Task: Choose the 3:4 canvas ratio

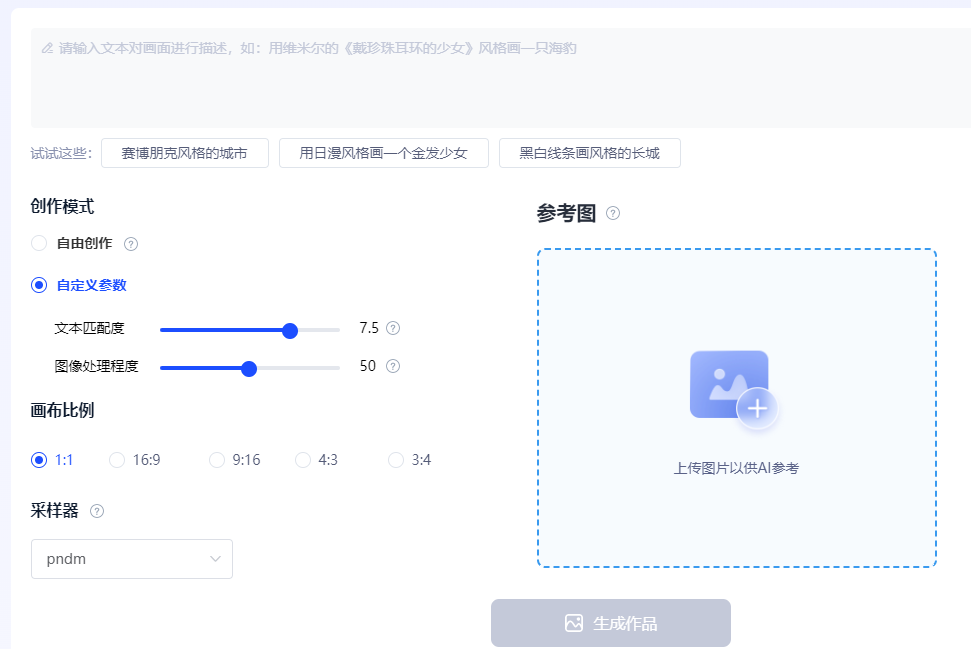Action: point(396,460)
